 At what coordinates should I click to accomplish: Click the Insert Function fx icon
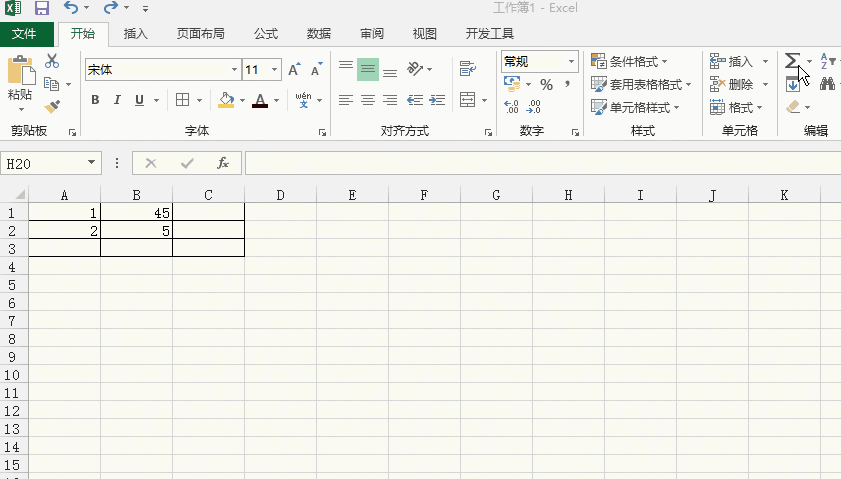pyautogui.click(x=223, y=163)
